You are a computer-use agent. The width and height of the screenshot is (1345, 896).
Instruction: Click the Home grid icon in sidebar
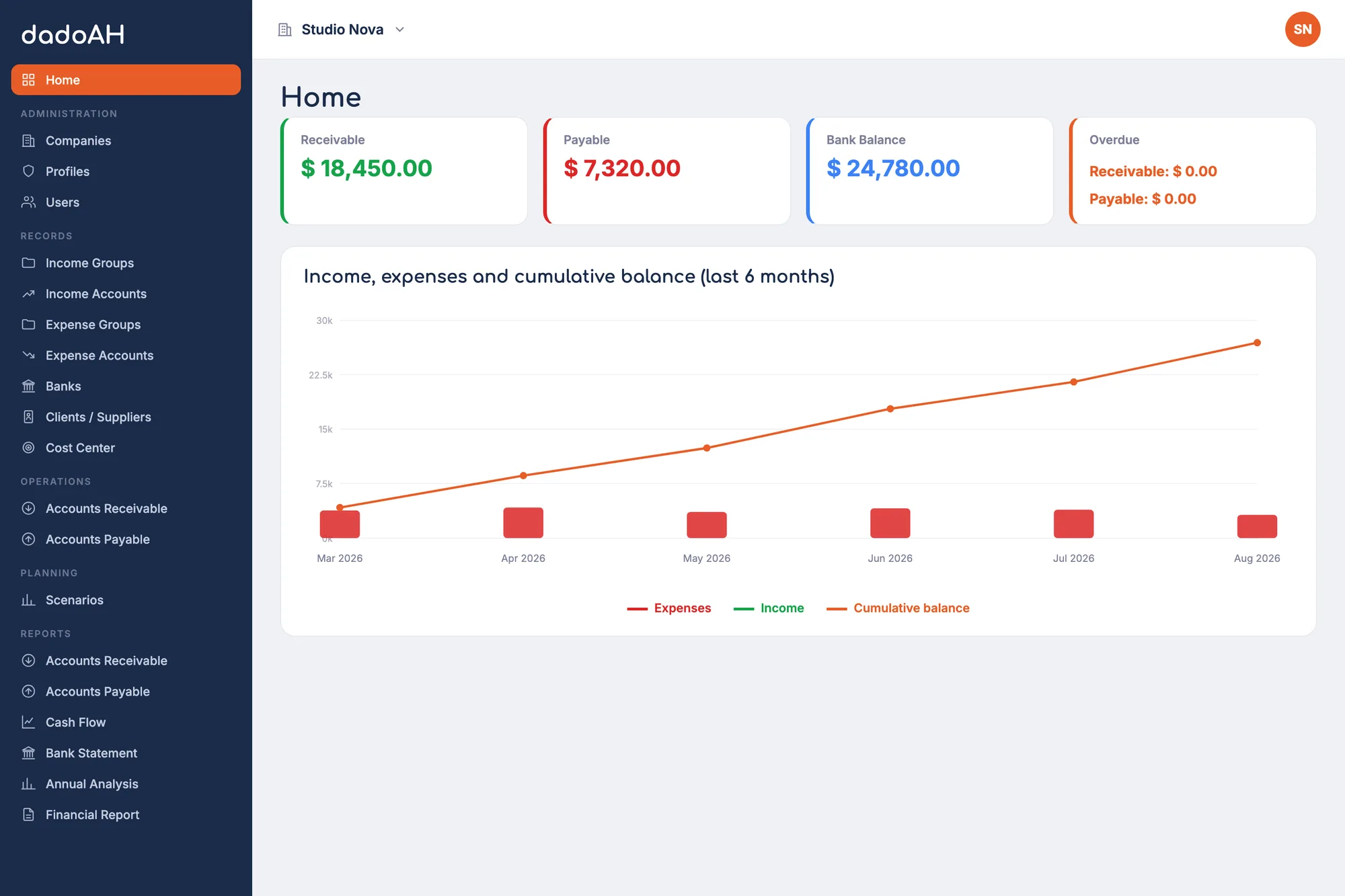click(28, 80)
